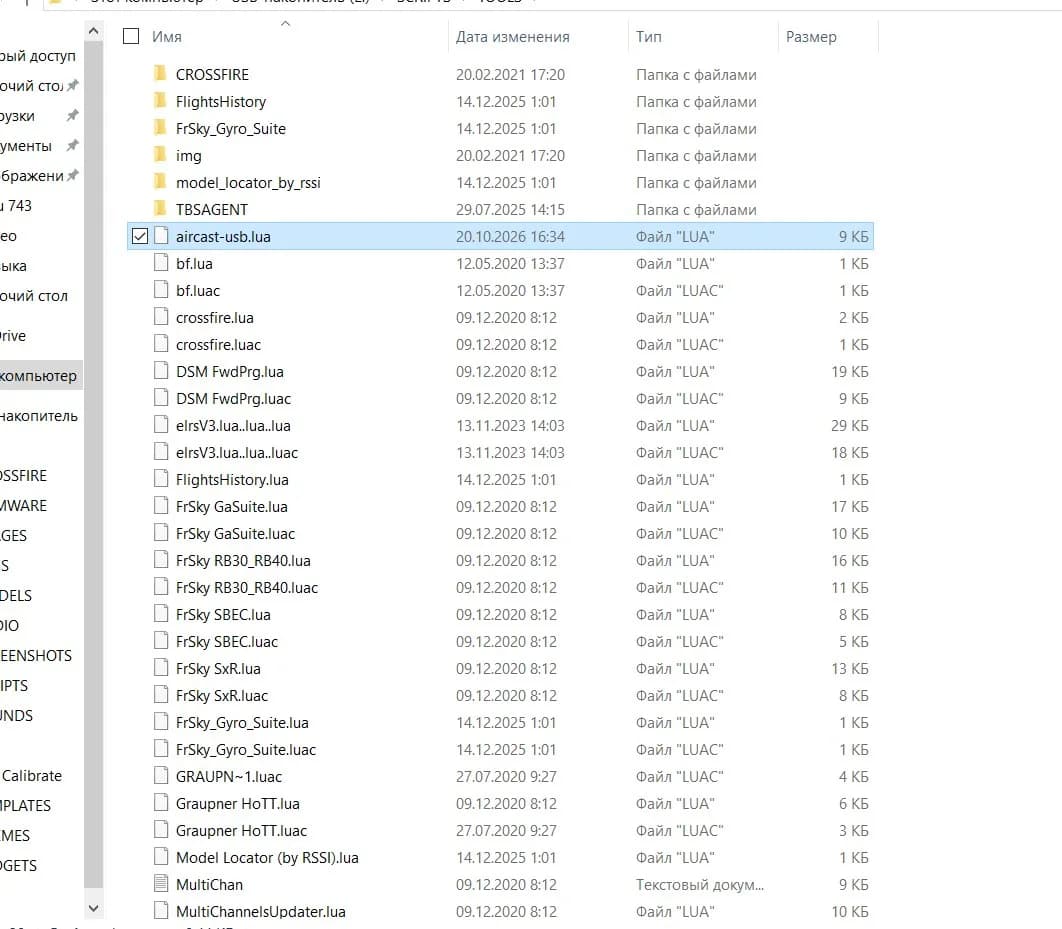This screenshot has width=1062, height=929.
Task: Open 'Calibrate' item in navigation pane
Action: (31, 775)
